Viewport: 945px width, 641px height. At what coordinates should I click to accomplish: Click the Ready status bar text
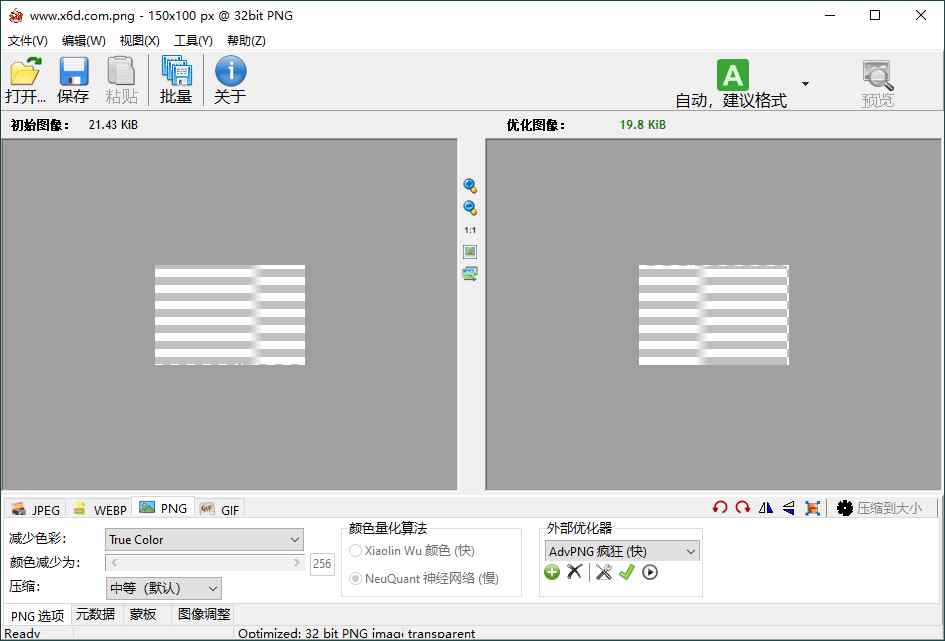click(22, 633)
